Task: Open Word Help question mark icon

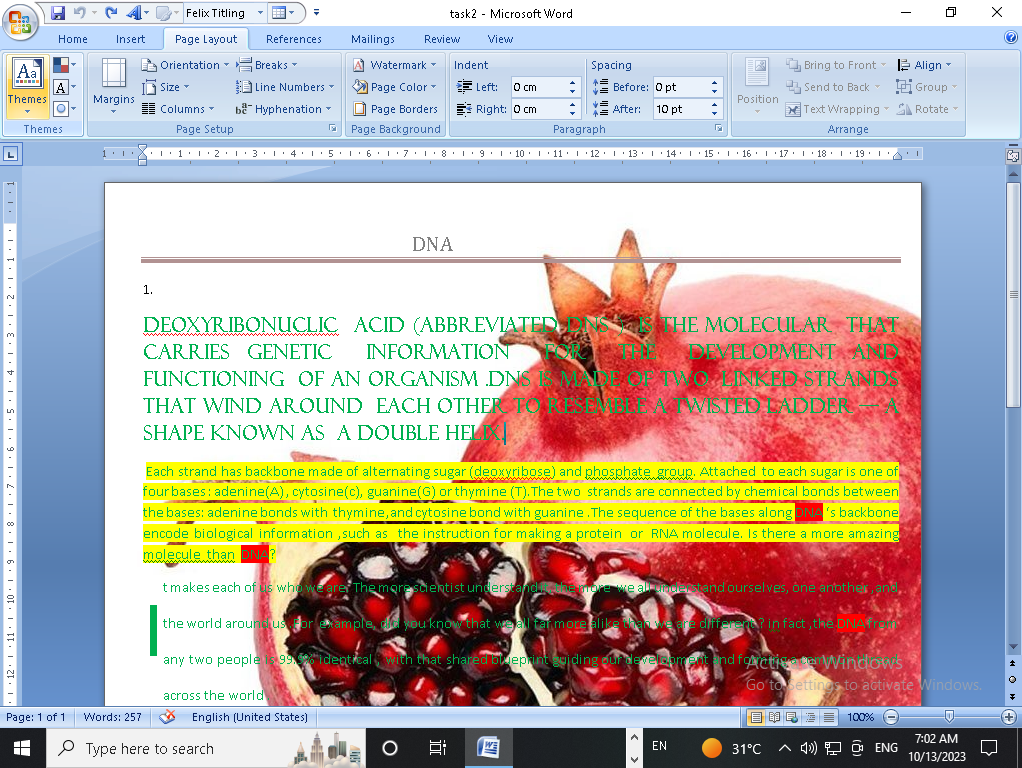Action: coord(1010,39)
